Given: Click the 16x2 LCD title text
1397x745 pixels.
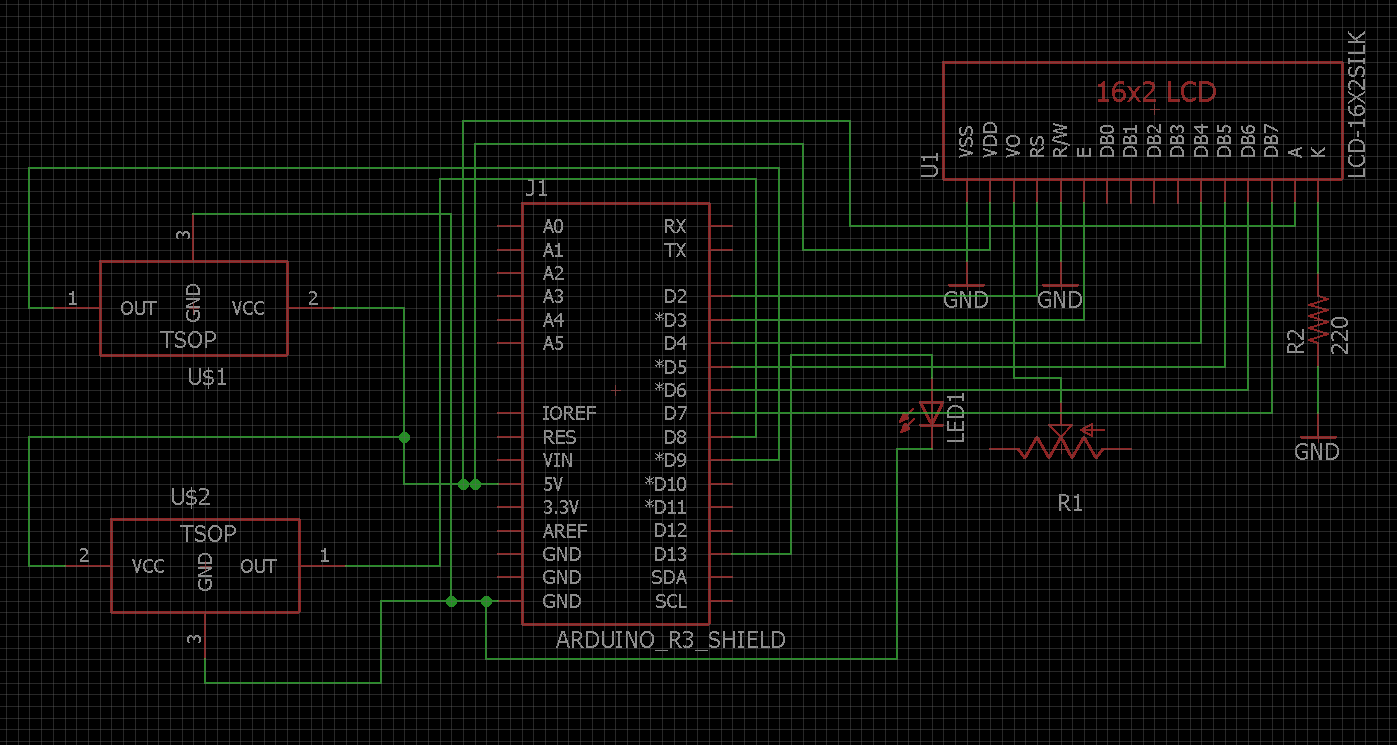Looking at the screenshot, I should [1156, 93].
